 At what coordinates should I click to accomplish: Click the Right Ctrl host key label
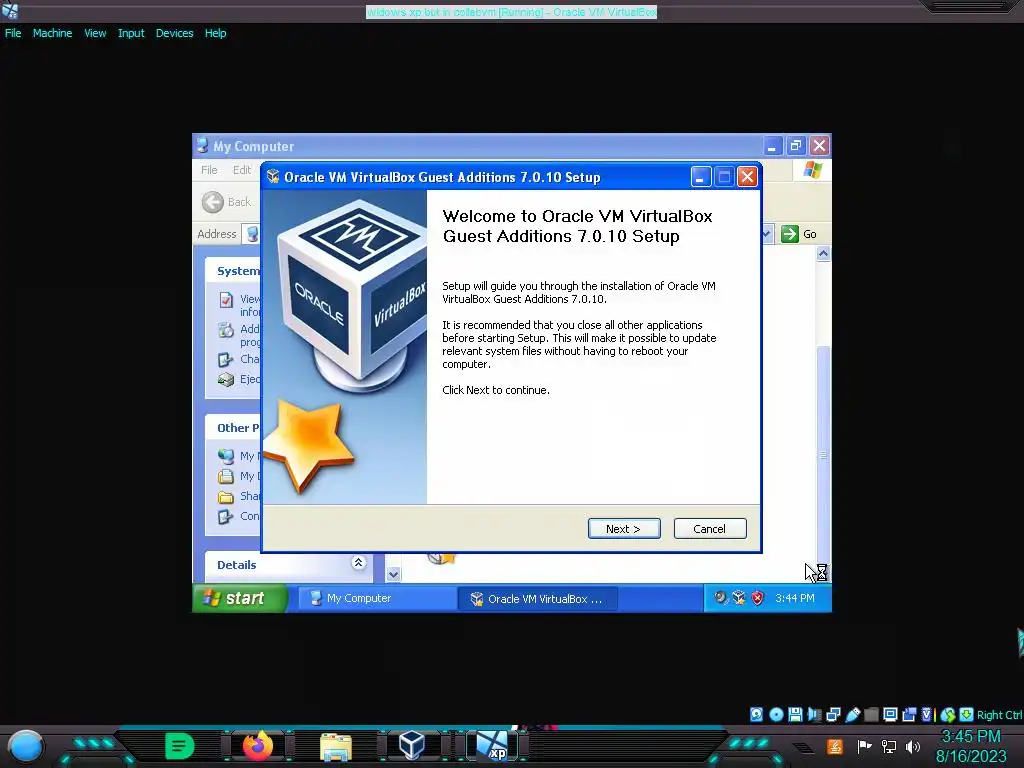click(x=999, y=715)
